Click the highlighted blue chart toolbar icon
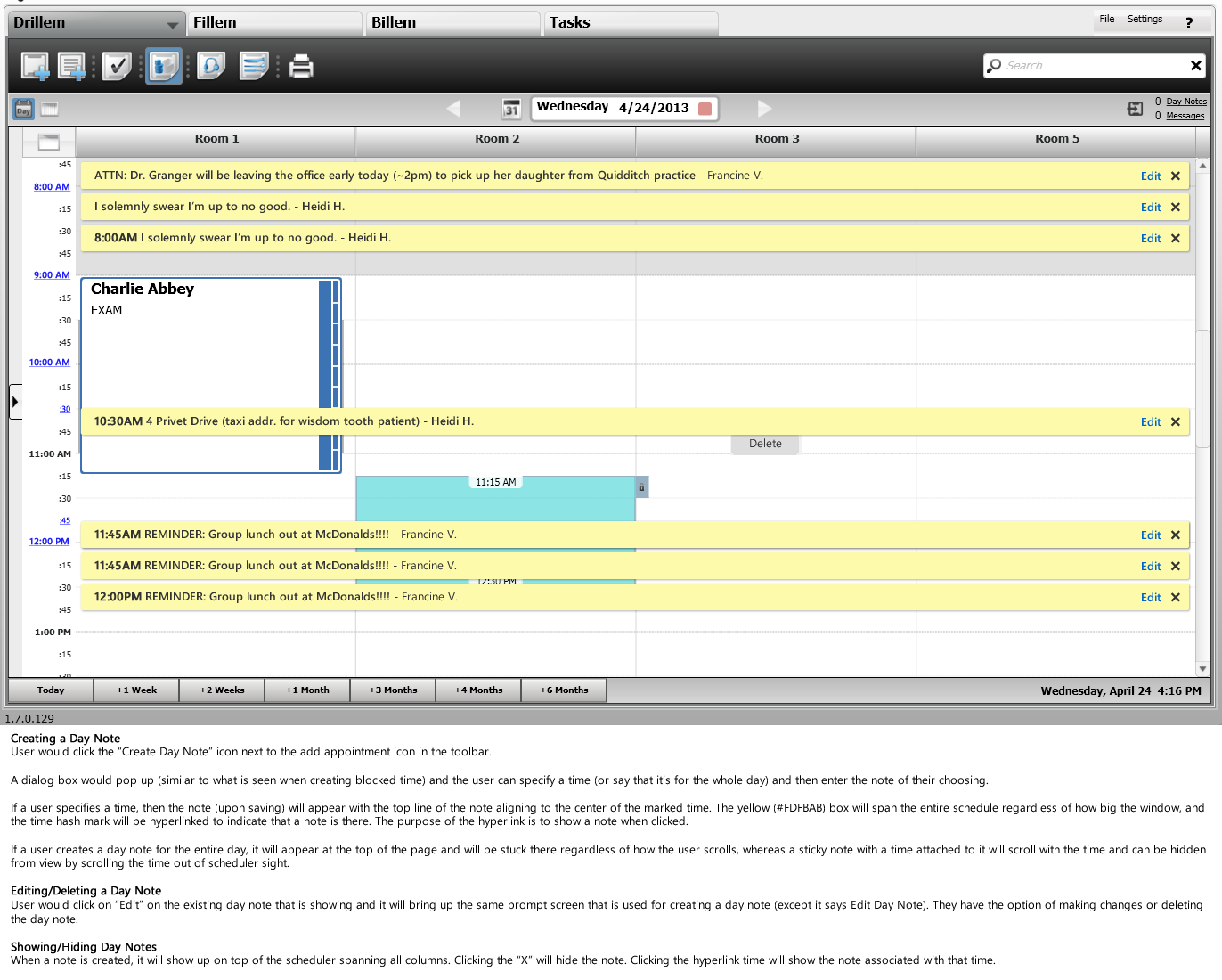The width and height of the screenshot is (1222, 980). pyautogui.click(x=164, y=66)
